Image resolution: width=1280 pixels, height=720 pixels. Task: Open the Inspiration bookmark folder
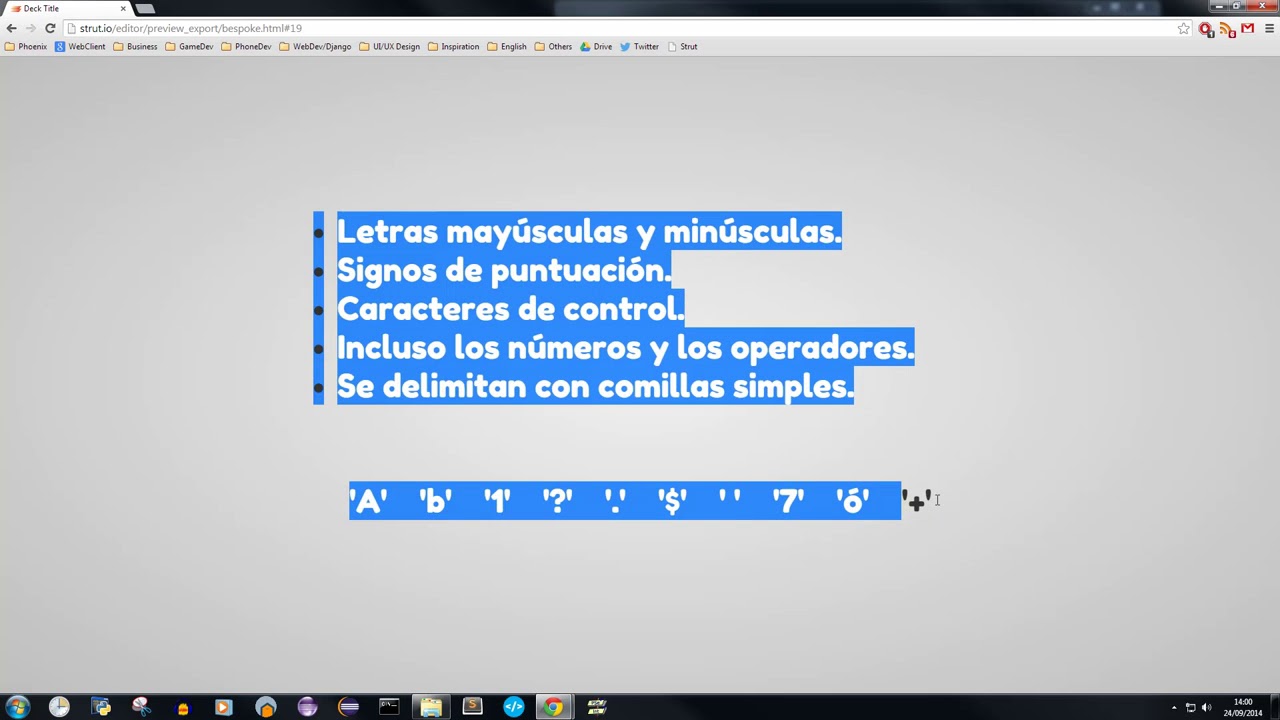[453, 46]
